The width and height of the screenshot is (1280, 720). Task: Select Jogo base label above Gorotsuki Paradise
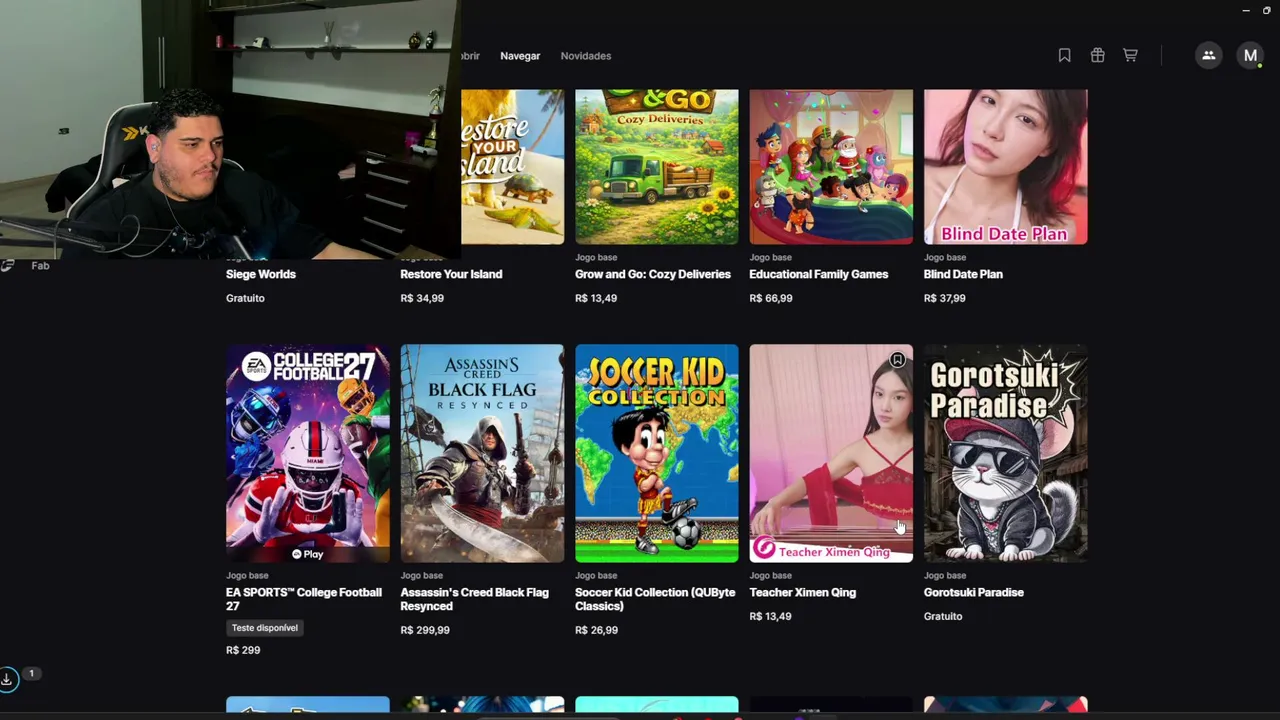[945, 576]
